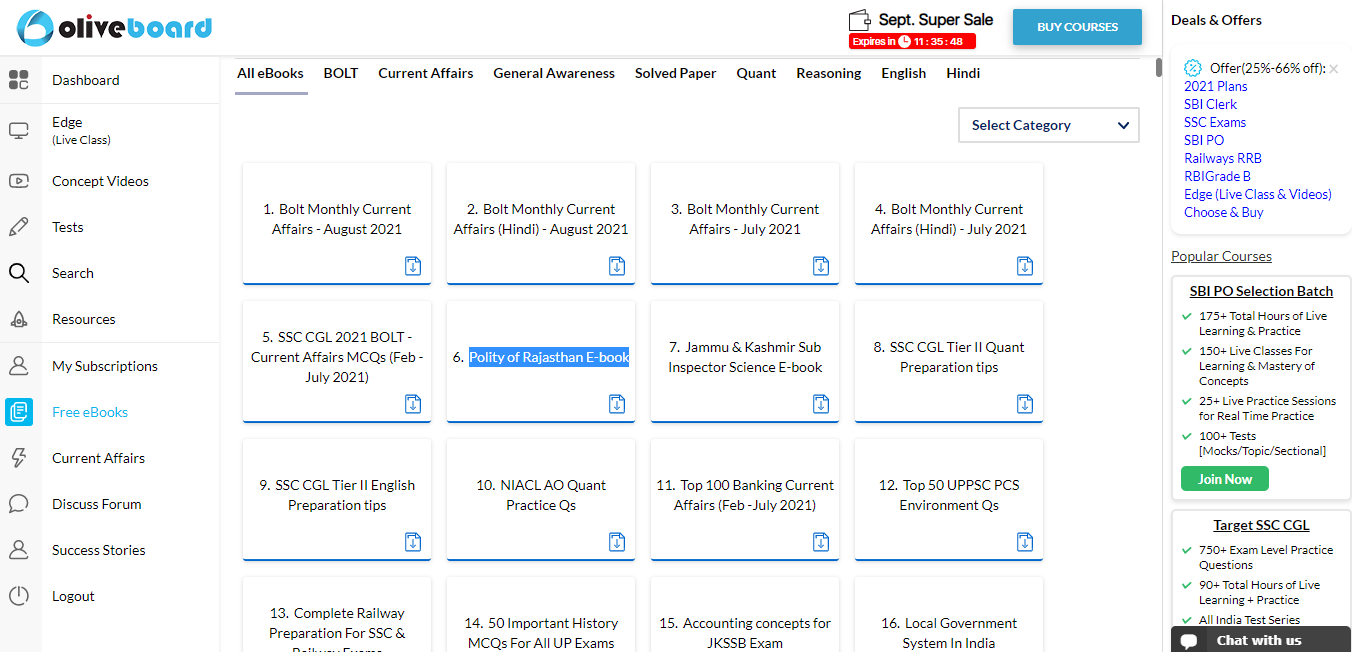Go to Dashboard in the sidebar
The image size is (1352, 652).
(86, 80)
